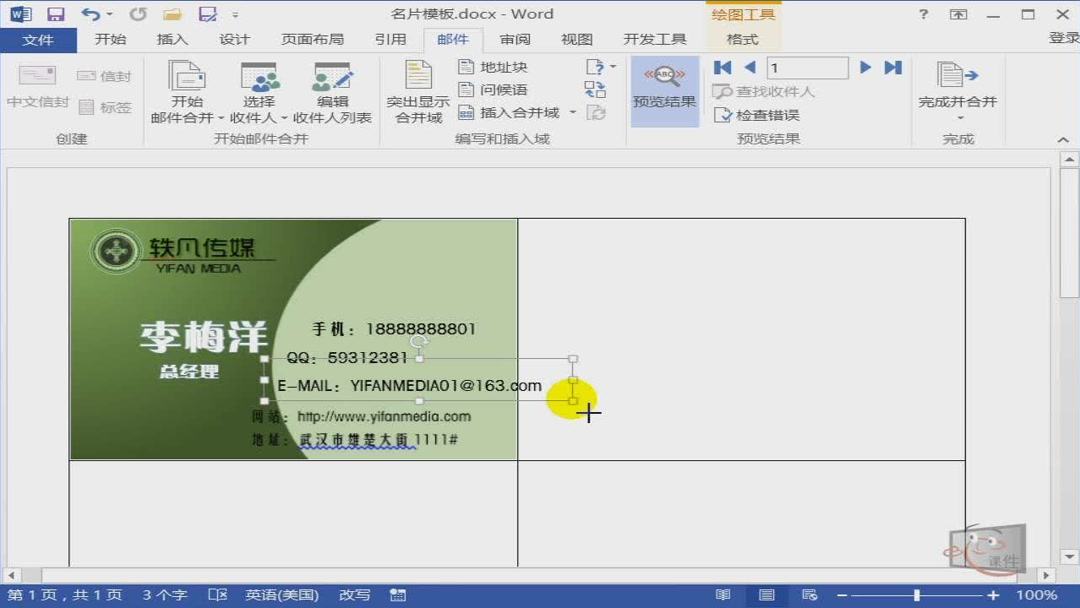Click inside the record number field
The image size is (1080, 608).
click(806, 66)
